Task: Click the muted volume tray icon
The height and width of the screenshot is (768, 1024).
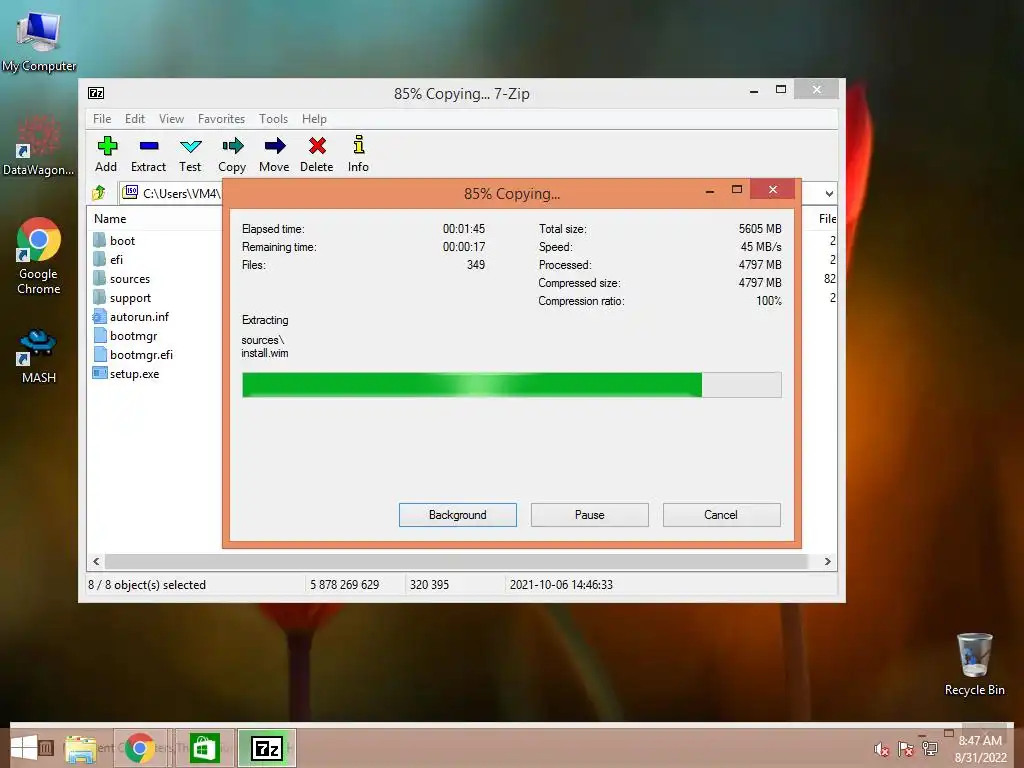Action: point(881,750)
